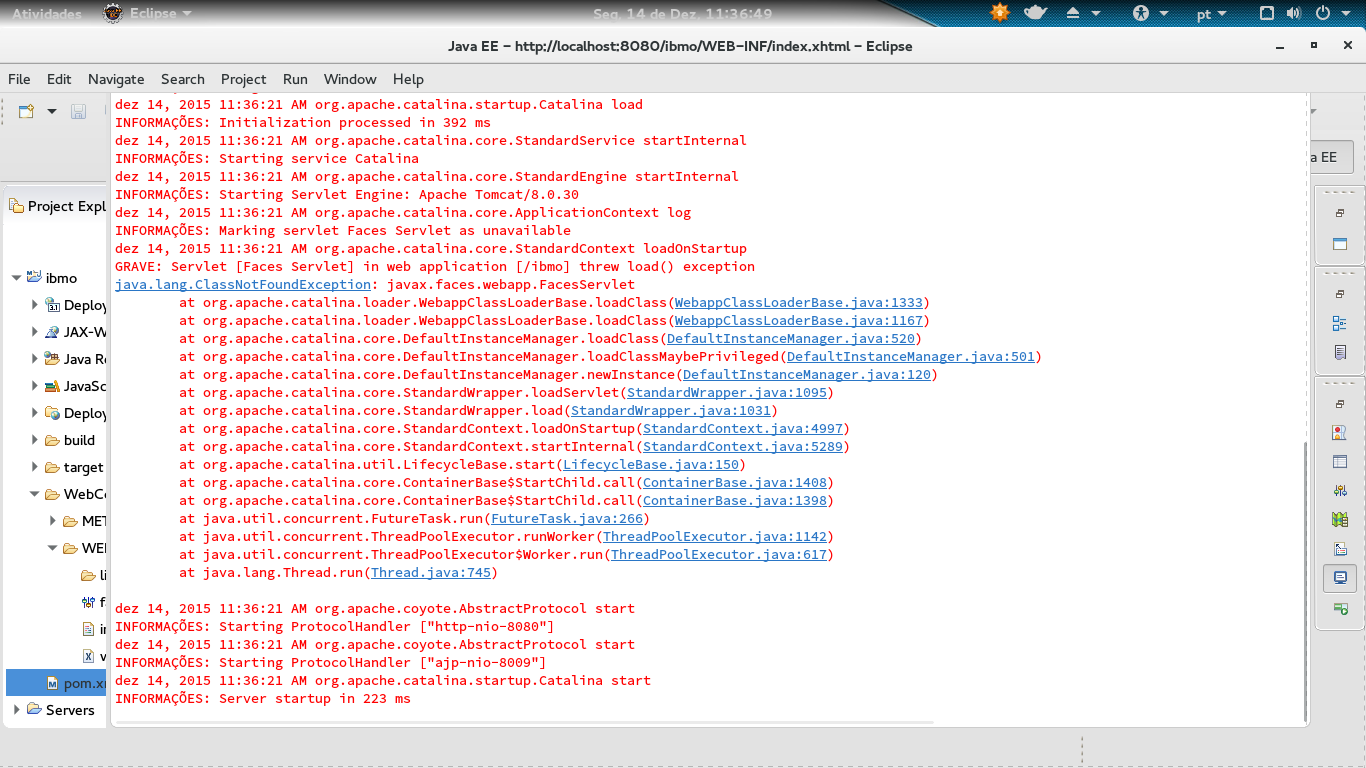Click the console vertical scrollbar
1366x768 pixels.
[x=1303, y=580]
